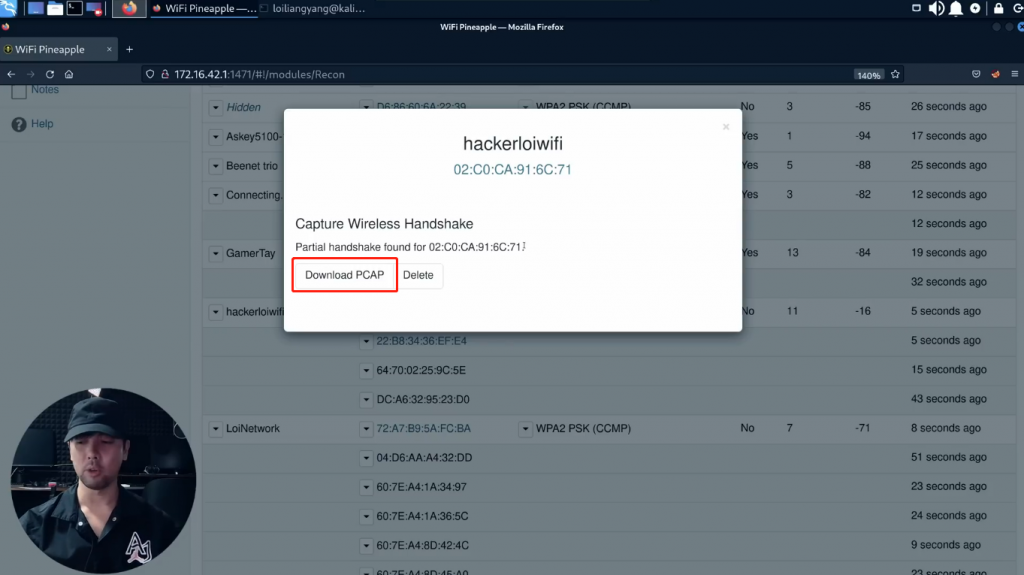Open the Kali applications menu
1024x575 pixels.
pyautogui.click(x=8, y=8)
